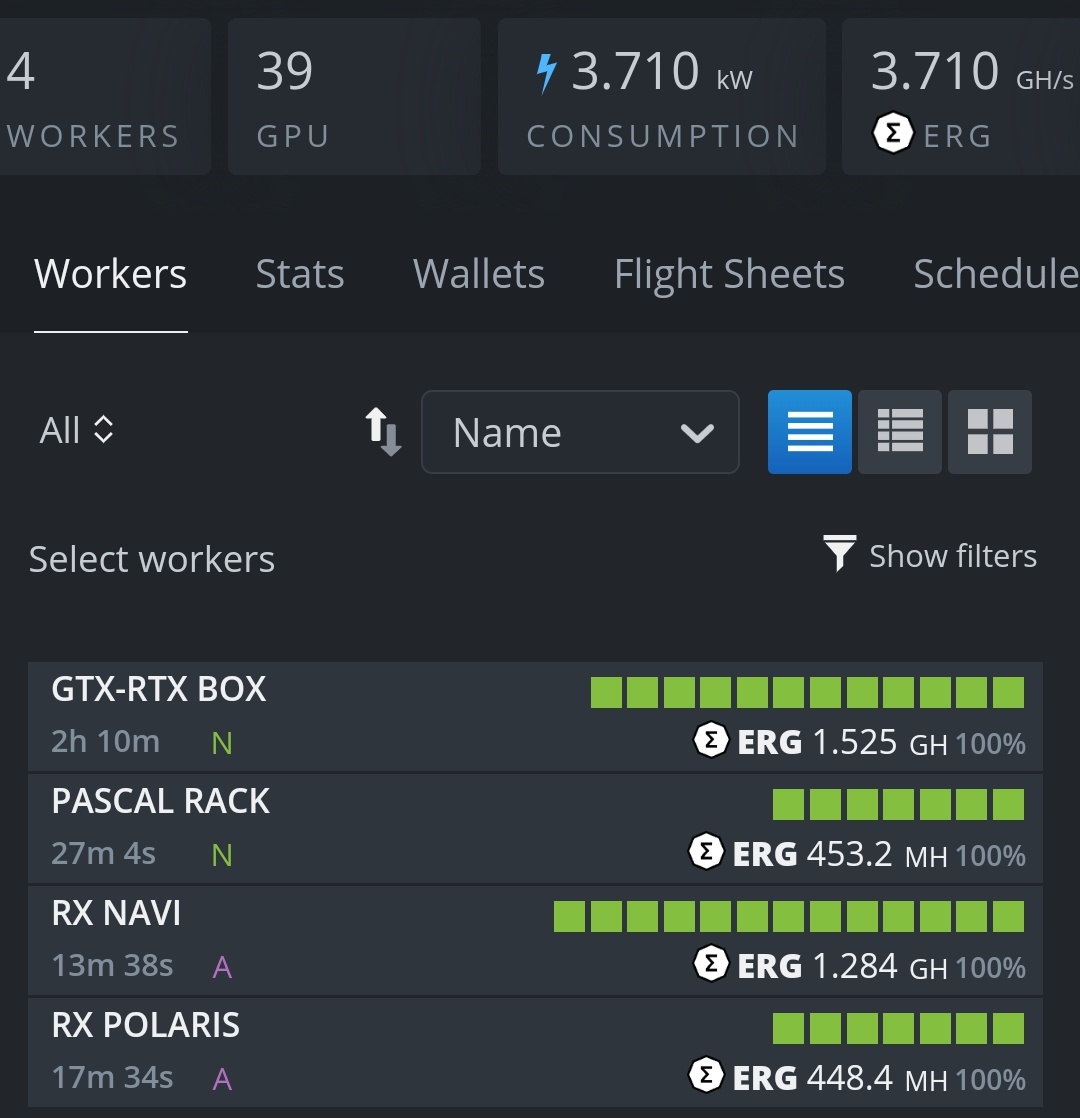Screen dimensions: 1080x1118
Task: Click the ERG icon in the hashrate summary card
Action: pyautogui.click(x=892, y=135)
